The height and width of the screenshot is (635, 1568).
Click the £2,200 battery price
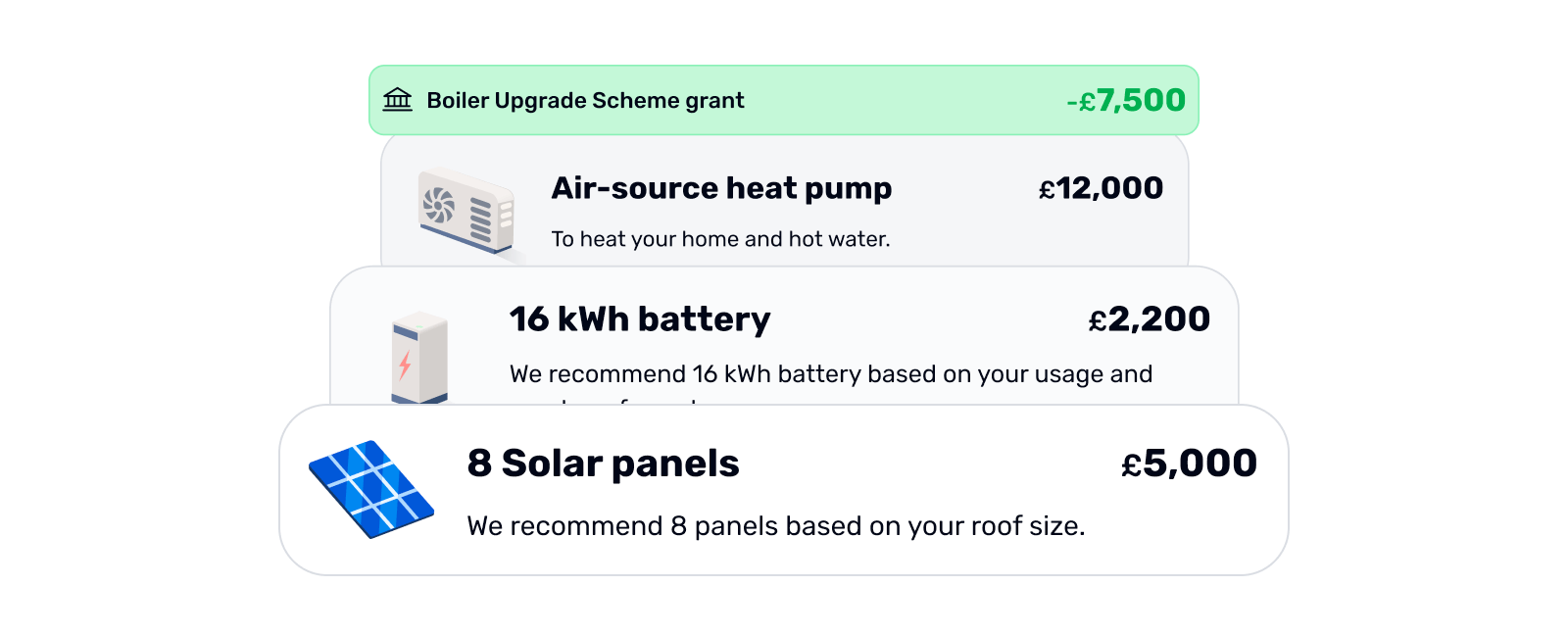[1149, 319]
